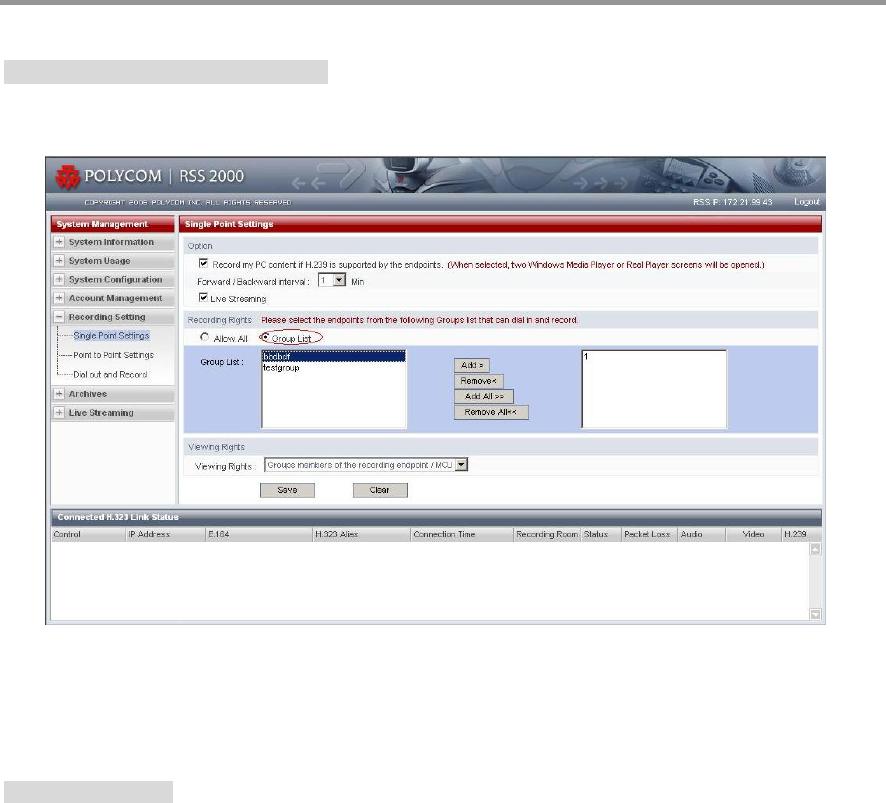Viewport: 886px width, 803px height.
Task: Expand the Archives section
Action: (x=59, y=394)
